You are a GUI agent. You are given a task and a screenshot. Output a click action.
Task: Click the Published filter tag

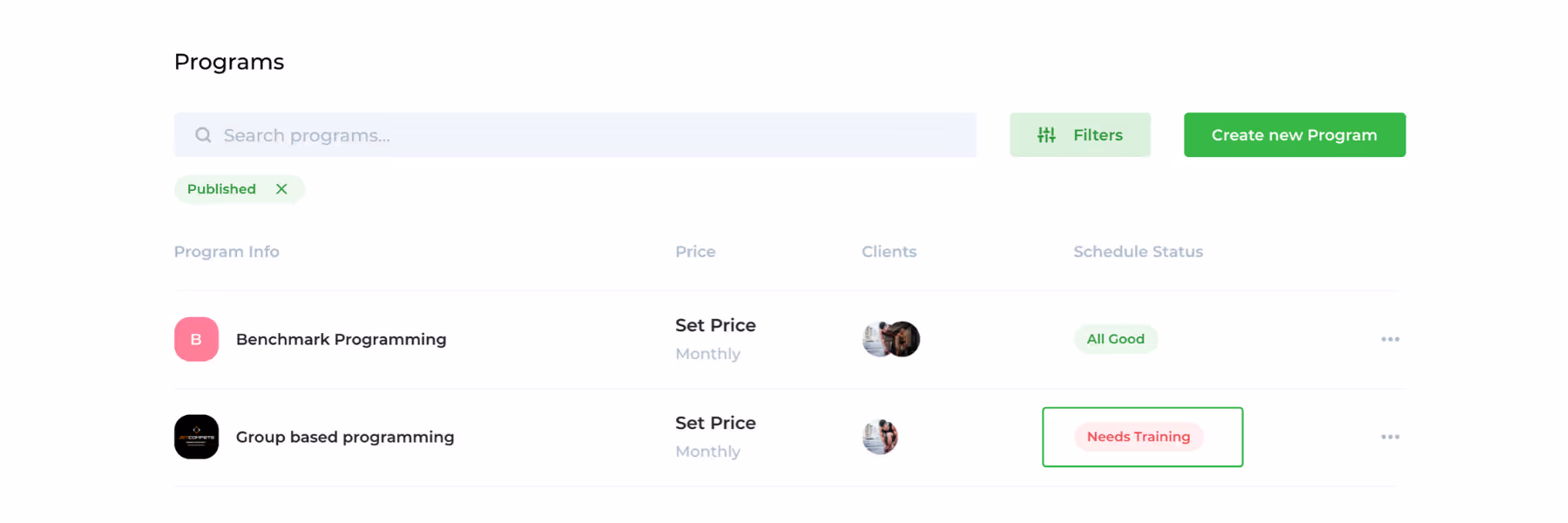point(221,189)
